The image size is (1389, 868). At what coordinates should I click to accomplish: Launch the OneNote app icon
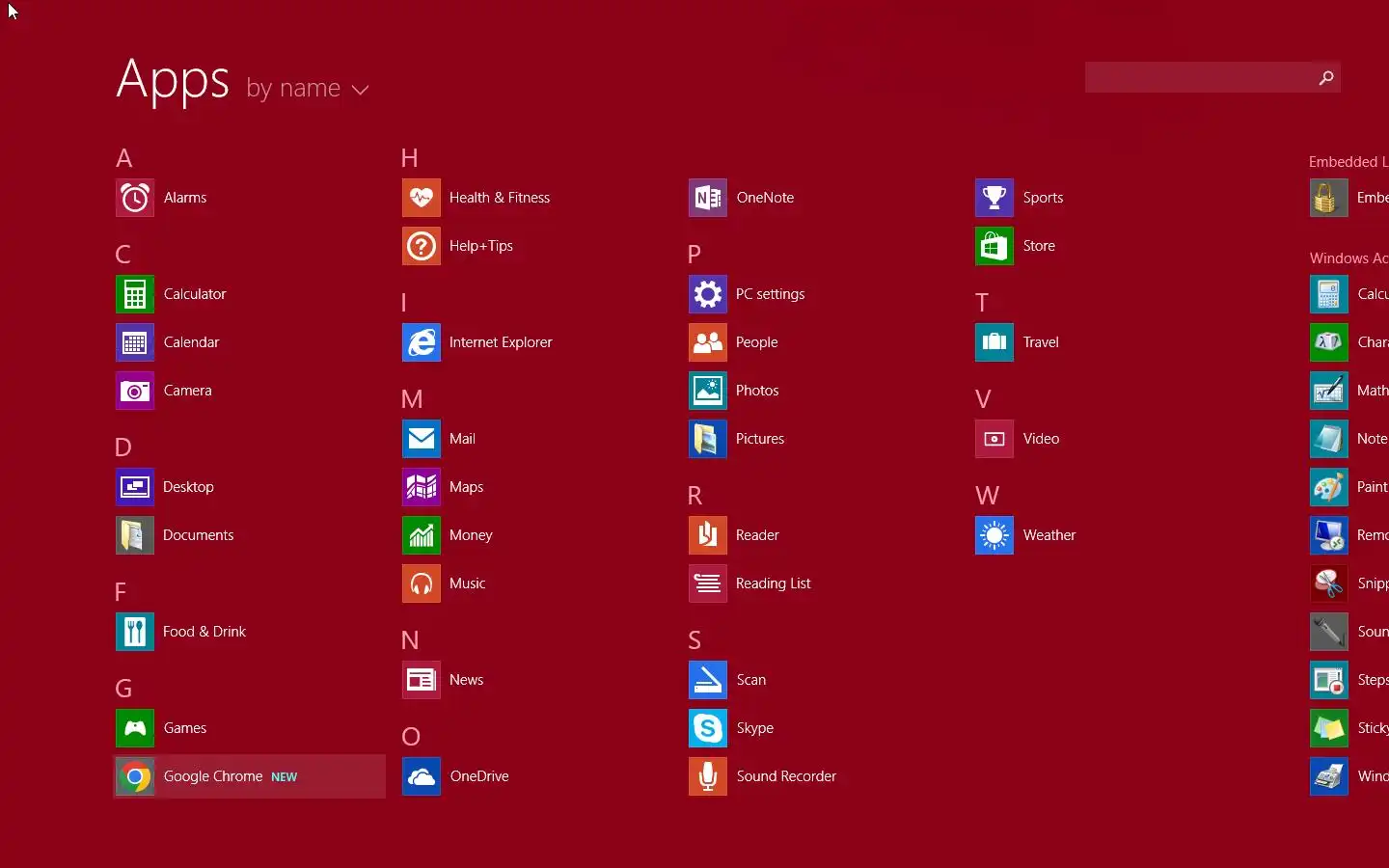click(708, 198)
